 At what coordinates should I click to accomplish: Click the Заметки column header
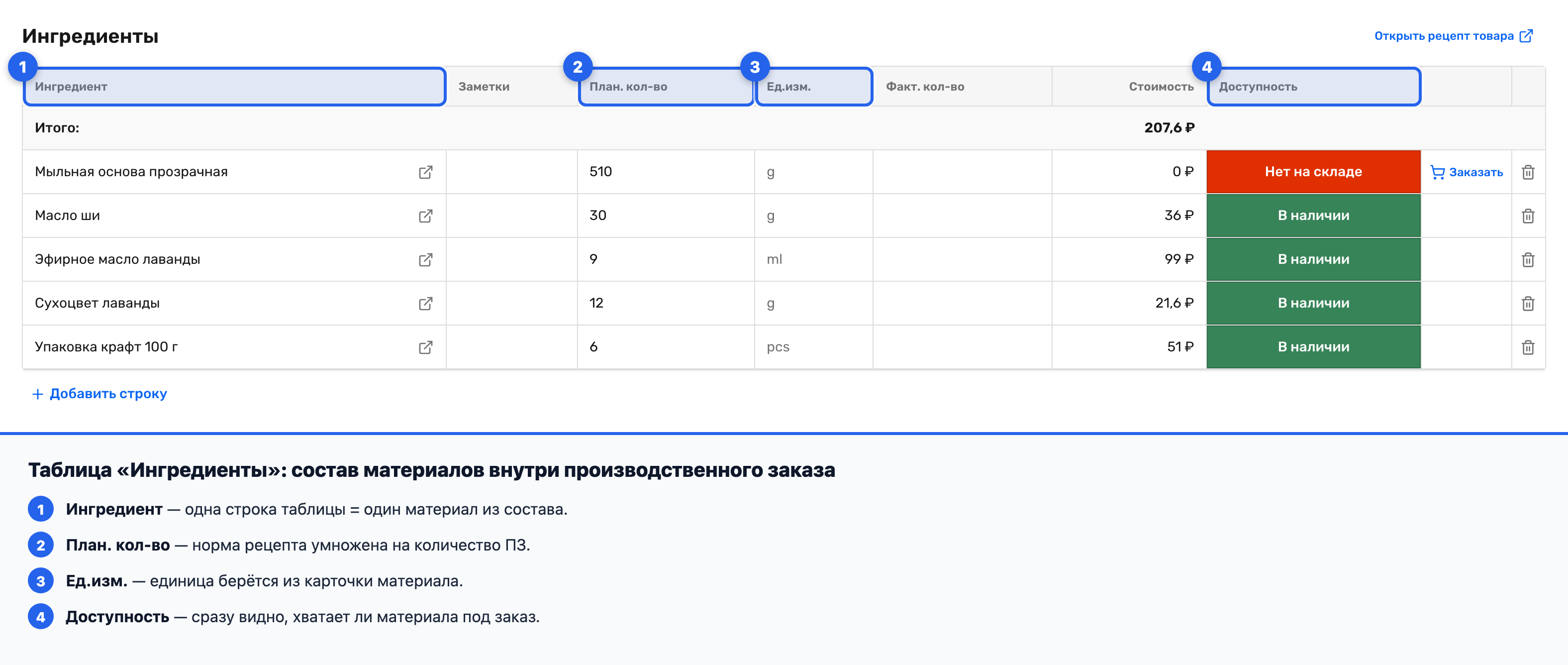(512, 87)
